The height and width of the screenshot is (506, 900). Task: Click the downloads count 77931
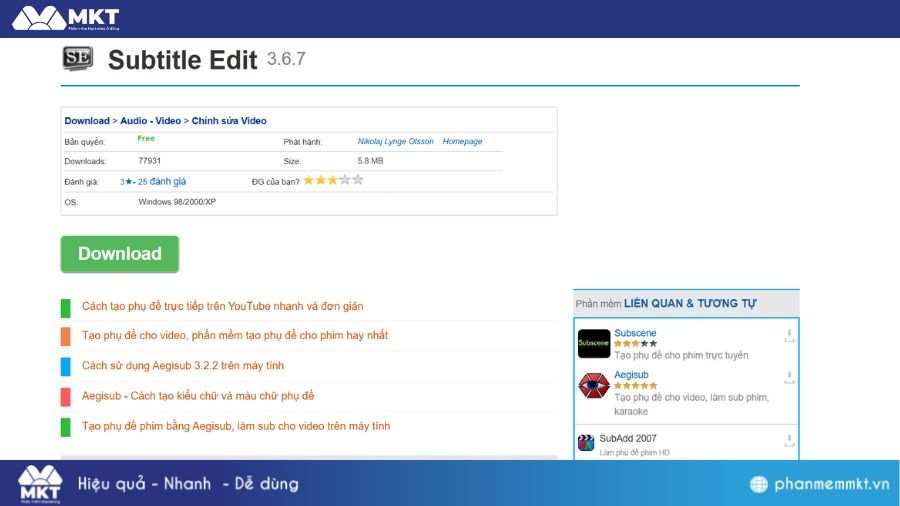point(149,161)
